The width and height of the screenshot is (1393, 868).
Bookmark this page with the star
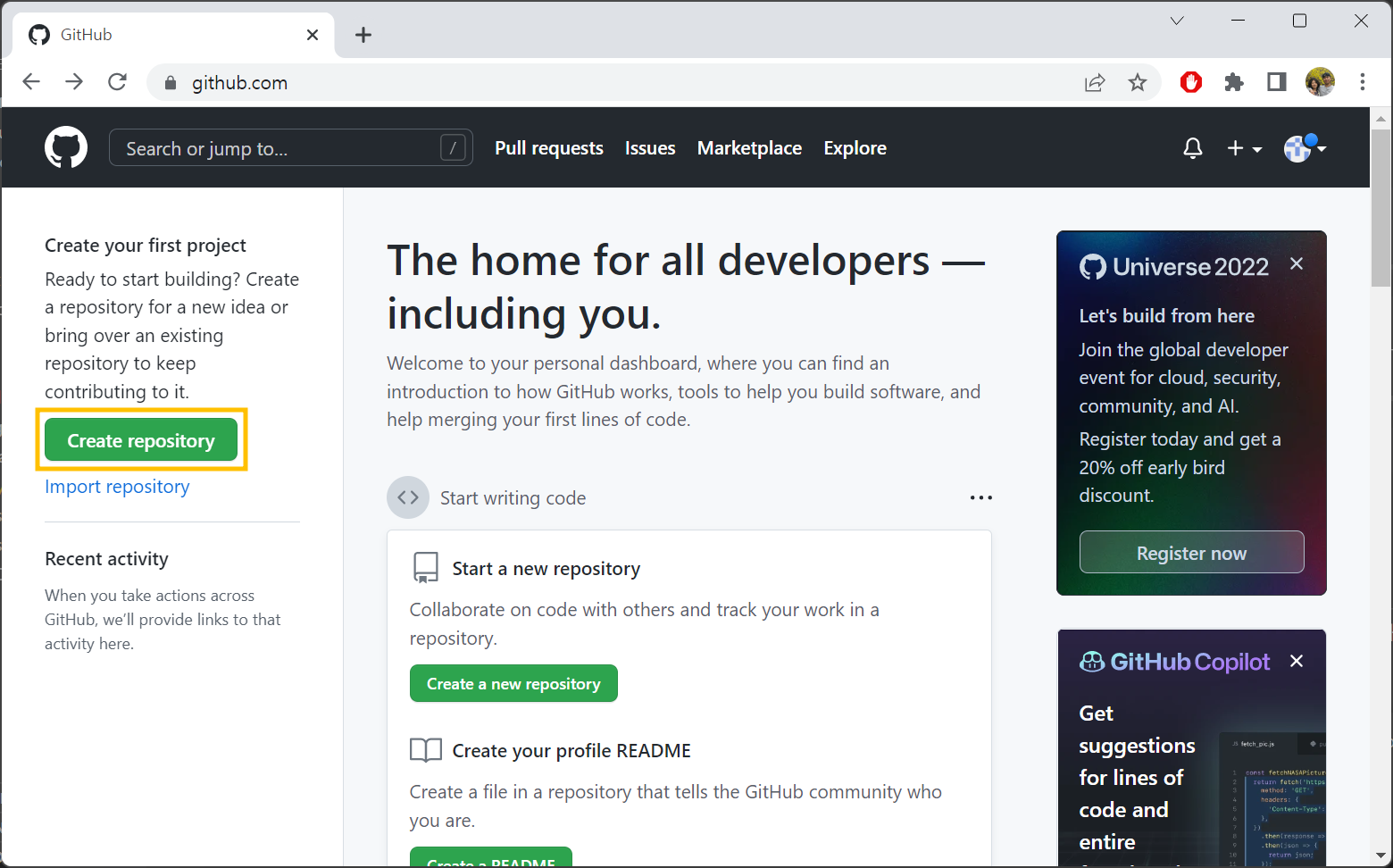click(1138, 83)
